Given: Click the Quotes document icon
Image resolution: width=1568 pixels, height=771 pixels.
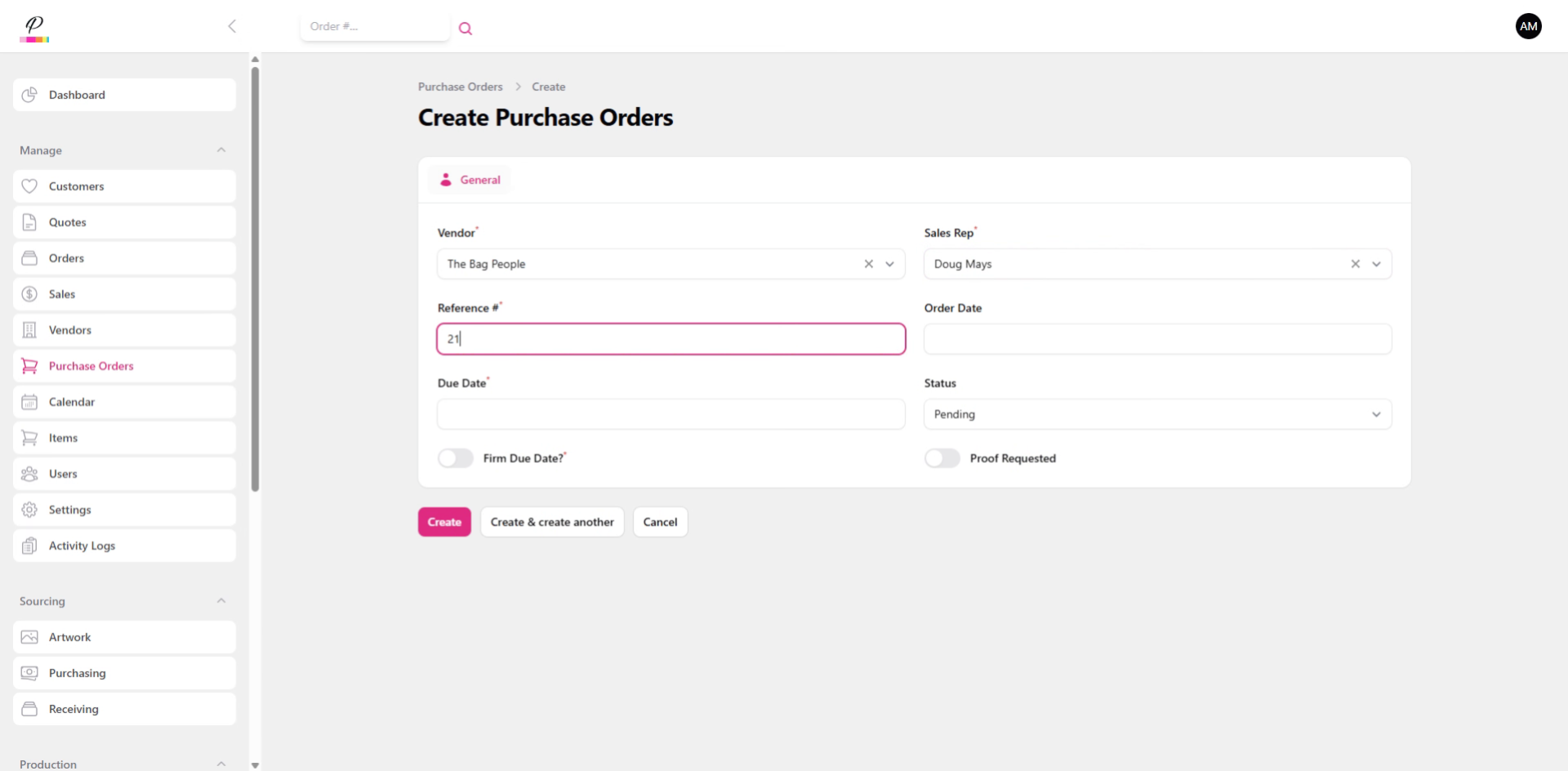Looking at the screenshot, I should 29,222.
